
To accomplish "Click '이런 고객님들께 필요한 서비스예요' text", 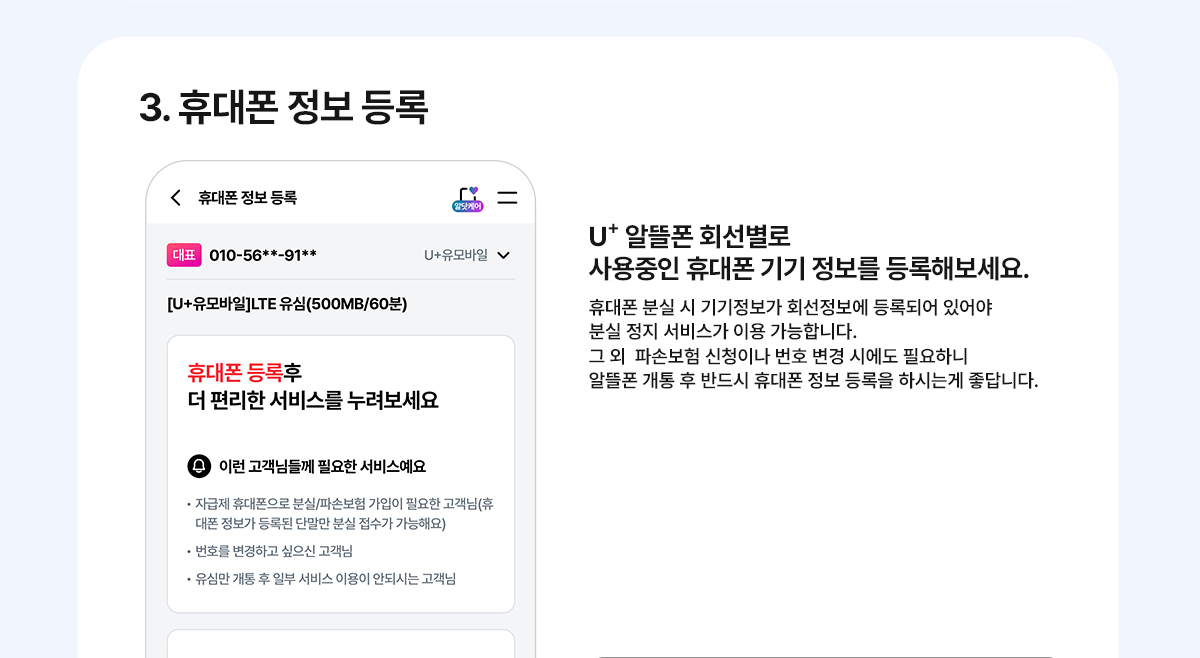I will tap(322, 466).
